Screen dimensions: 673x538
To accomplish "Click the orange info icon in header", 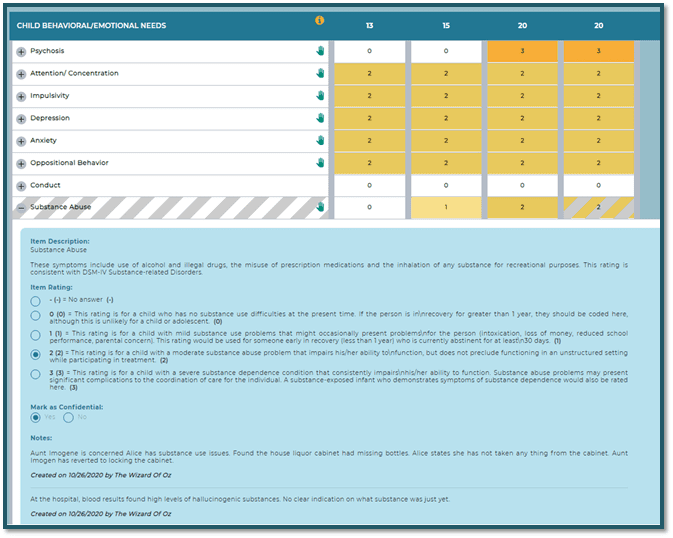I will click(320, 20).
